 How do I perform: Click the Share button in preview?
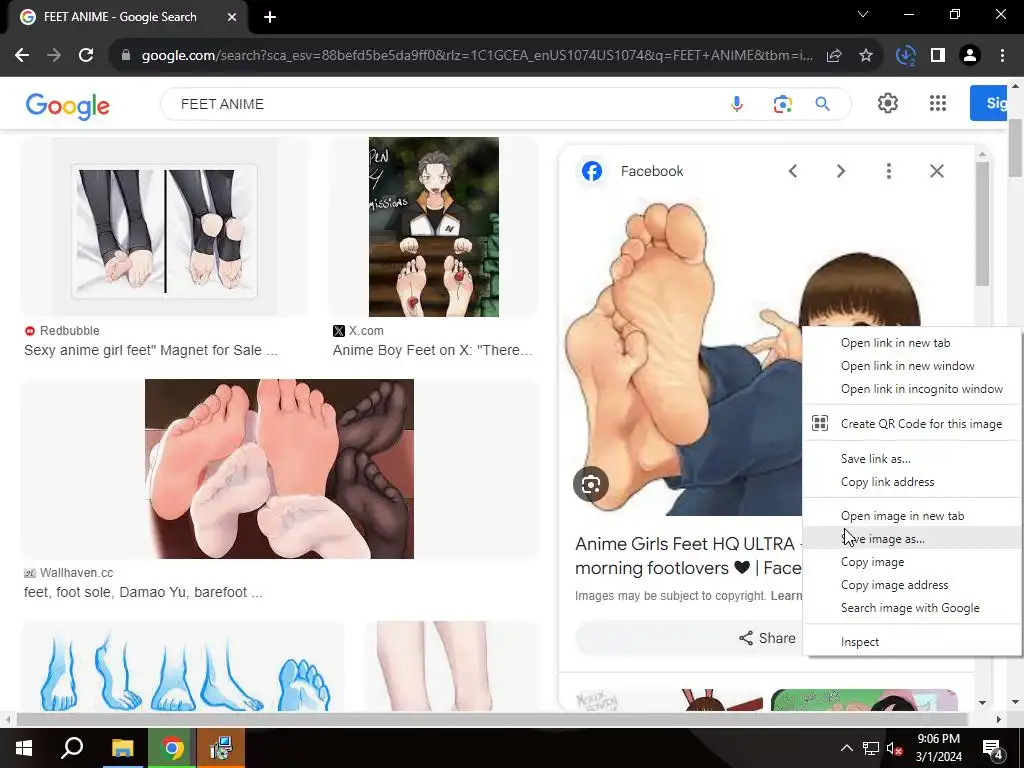click(x=767, y=638)
